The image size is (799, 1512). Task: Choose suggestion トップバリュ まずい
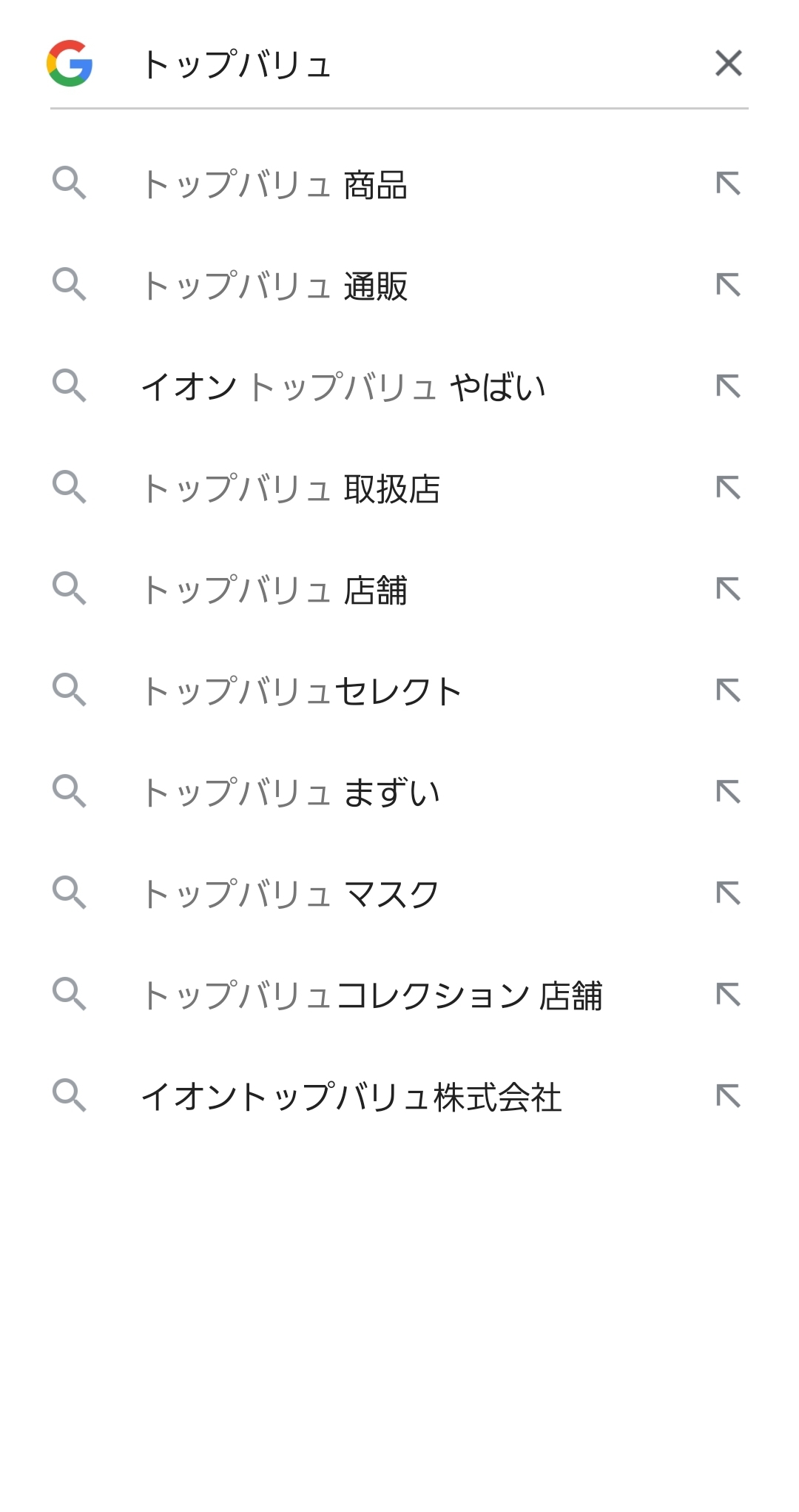click(x=291, y=793)
